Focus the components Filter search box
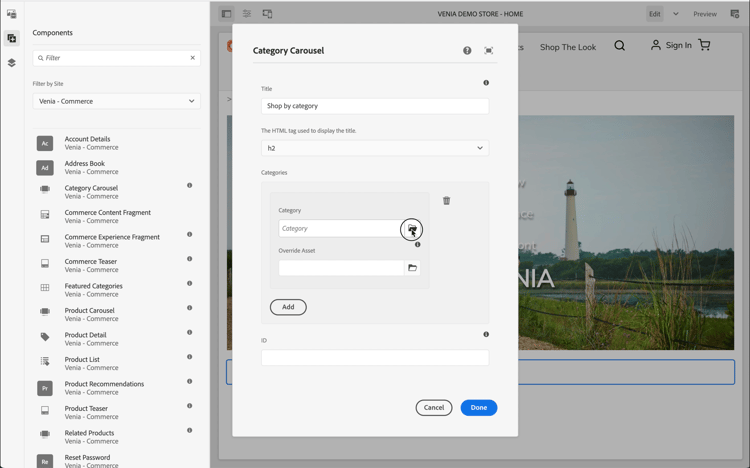Screen dimensions: 750x468 click(116, 58)
